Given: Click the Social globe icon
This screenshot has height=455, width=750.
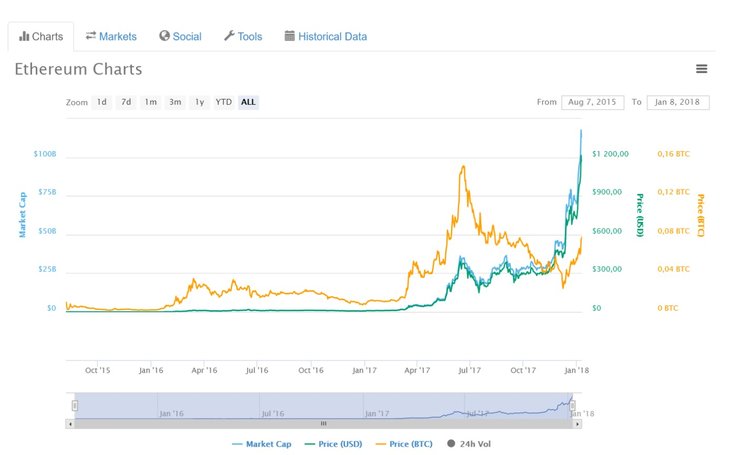Looking at the screenshot, I should point(165,36).
